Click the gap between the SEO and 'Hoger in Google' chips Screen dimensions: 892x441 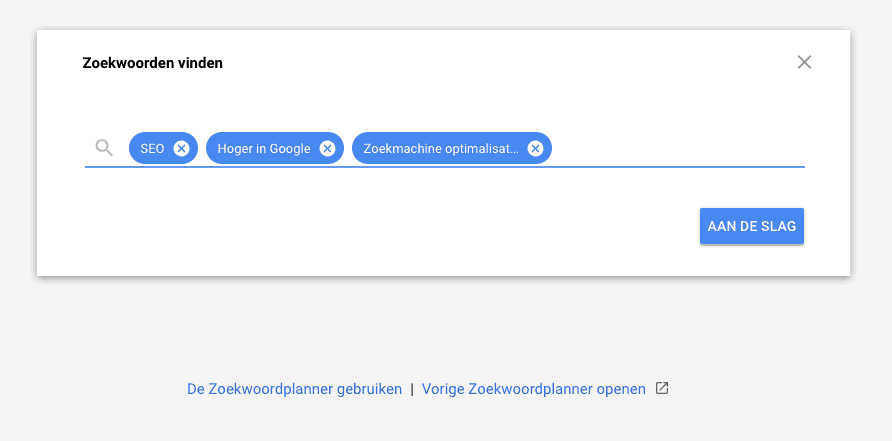click(x=202, y=149)
